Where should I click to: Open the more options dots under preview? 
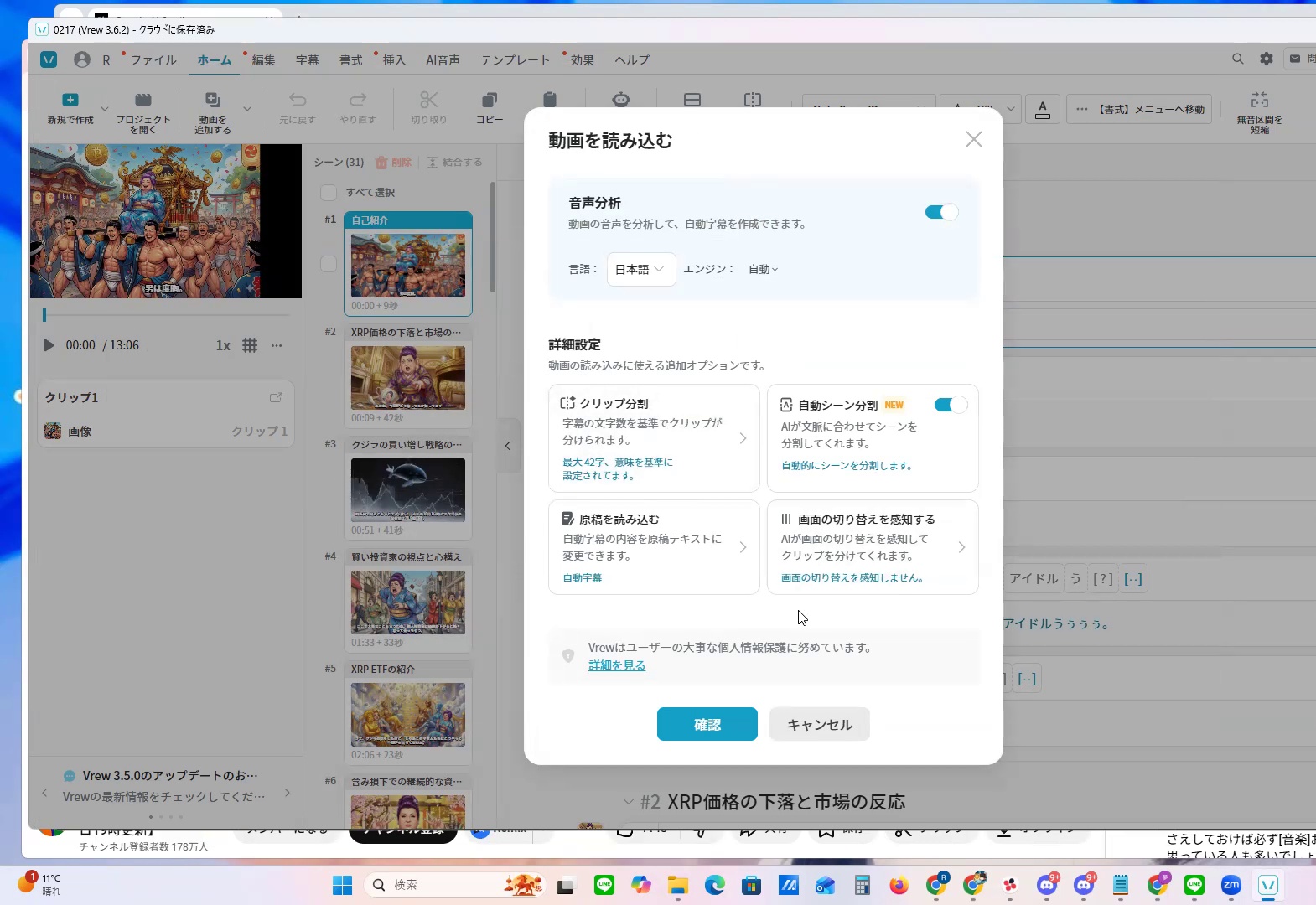tap(277, 345)
